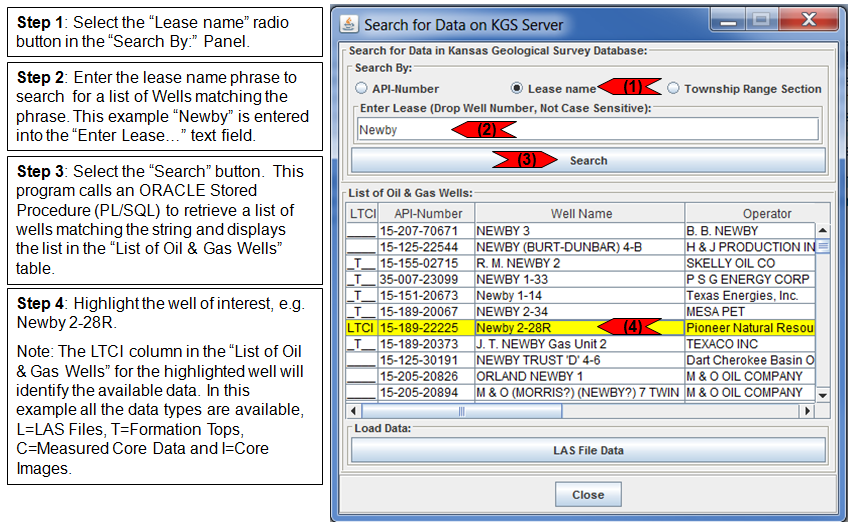Click the Enter Lease text field
Screen dimensions: 854x529
588,130
